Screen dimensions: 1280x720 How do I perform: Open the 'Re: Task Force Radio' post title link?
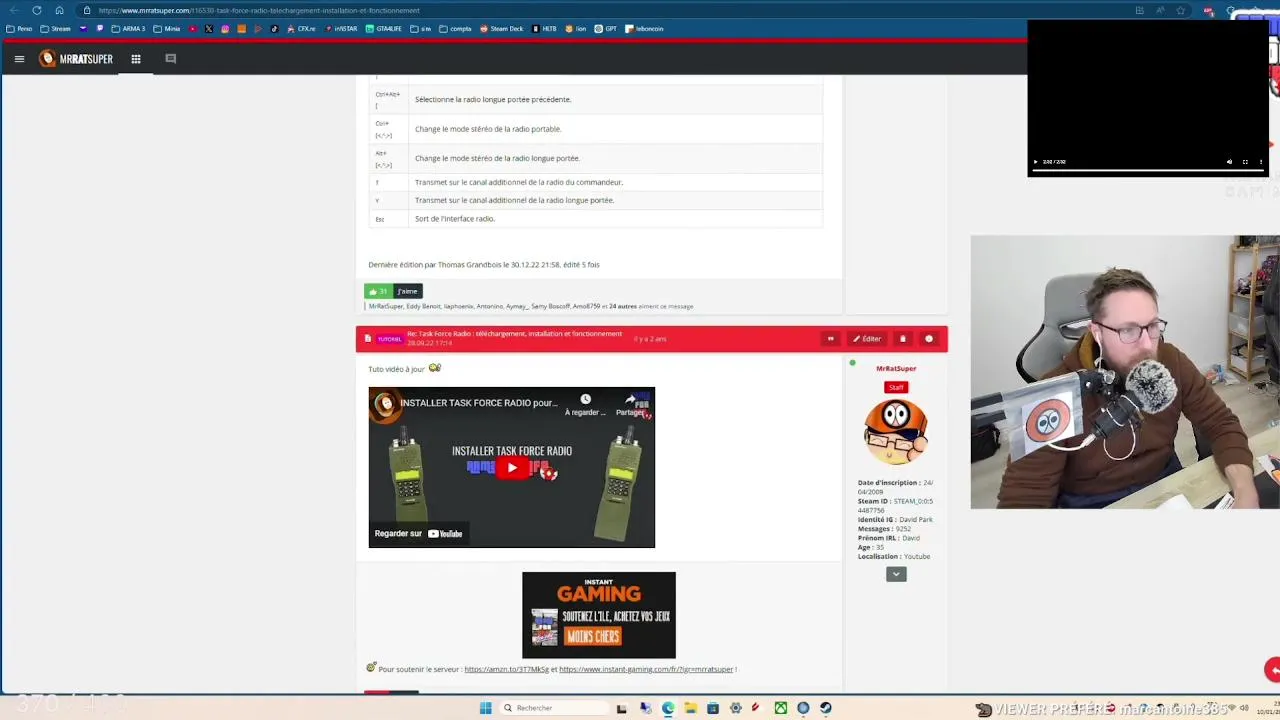pos(514,334)
